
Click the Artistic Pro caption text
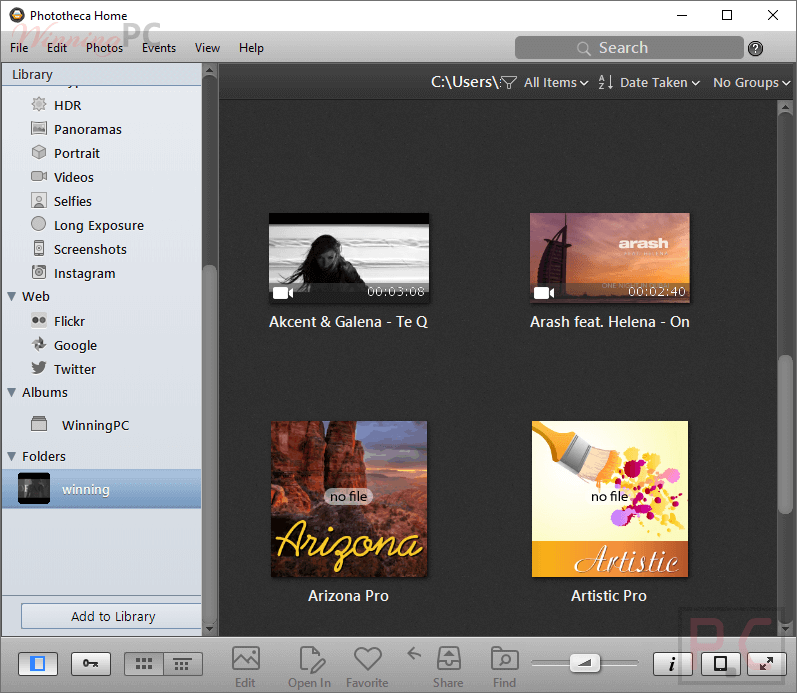tap(609, 595)
